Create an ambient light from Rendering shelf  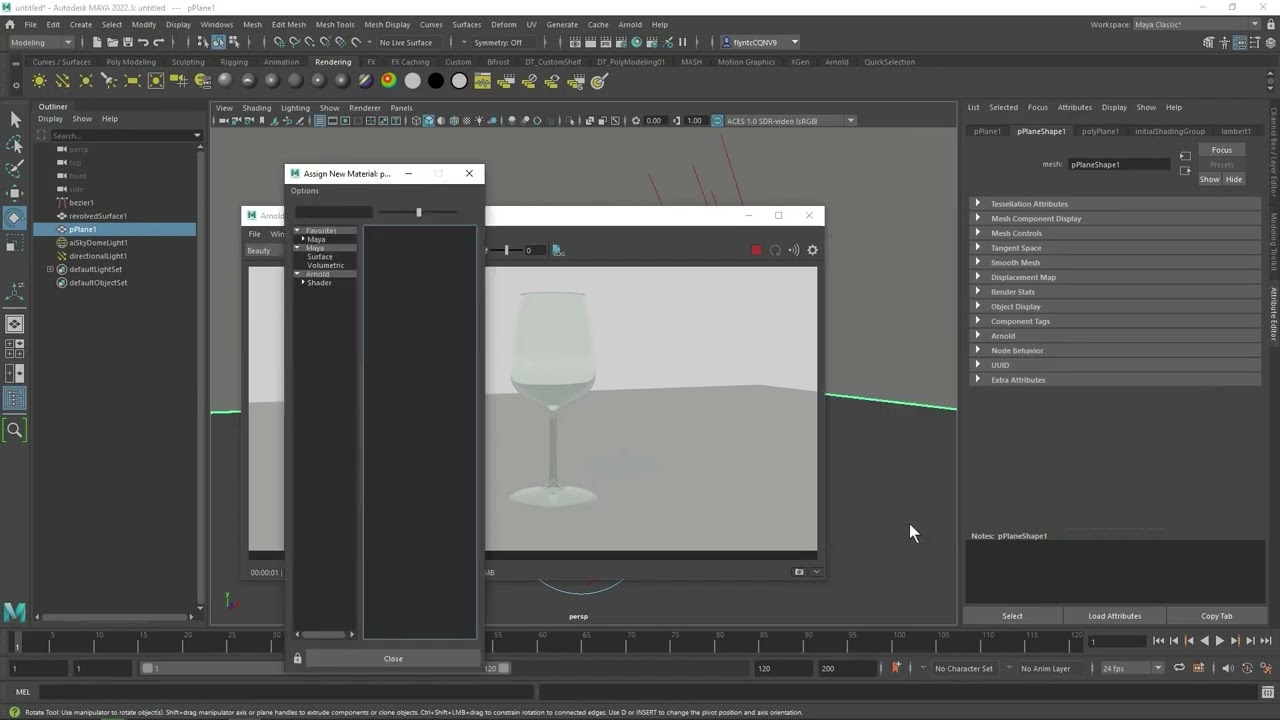click(x=39, y=81)
